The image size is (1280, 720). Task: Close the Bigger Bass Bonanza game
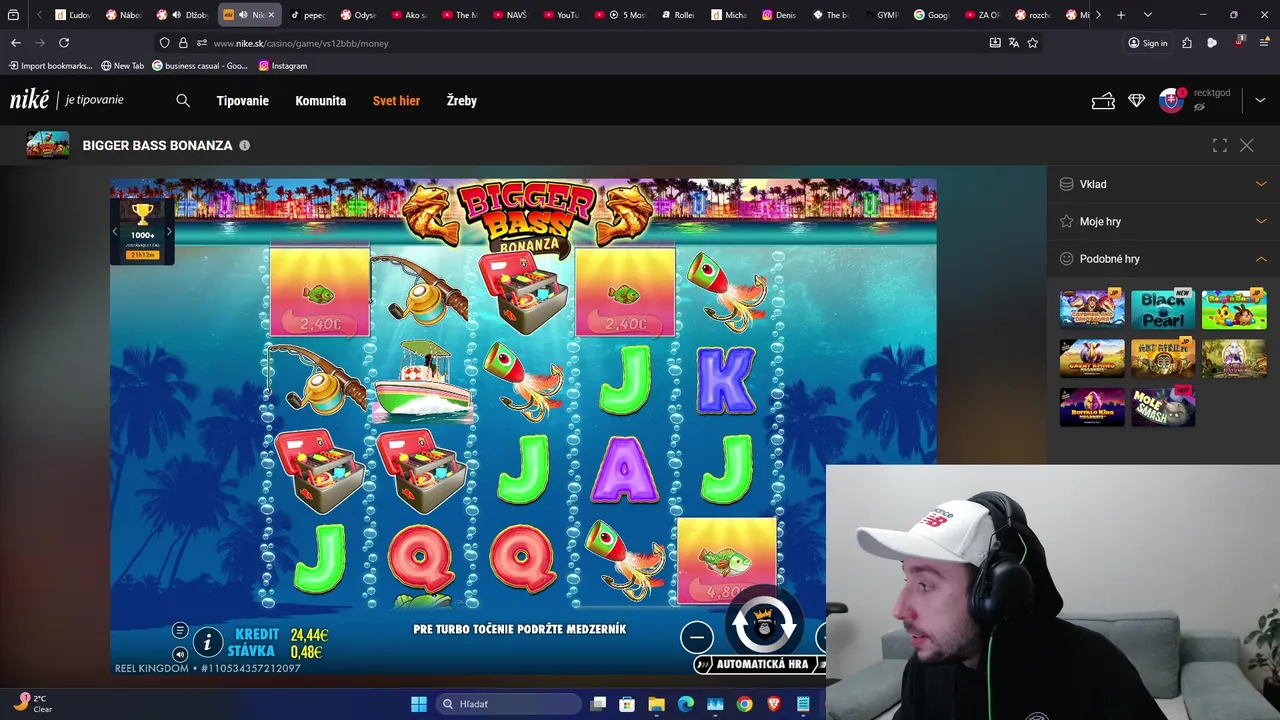[x=1247, y=146]
